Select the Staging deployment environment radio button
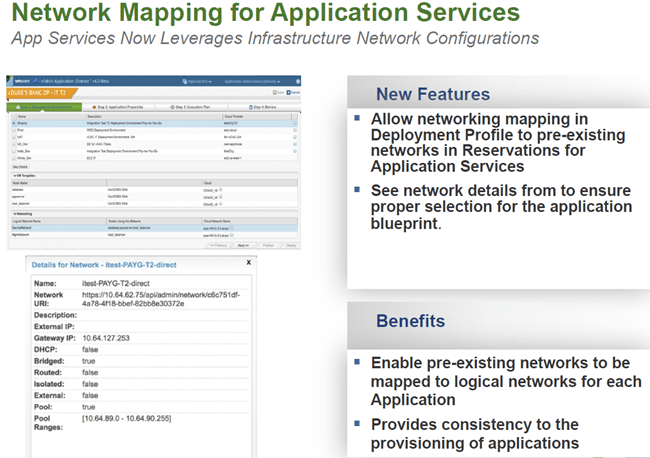This screenshot has height=458, width=650. (x=11, y=125)
